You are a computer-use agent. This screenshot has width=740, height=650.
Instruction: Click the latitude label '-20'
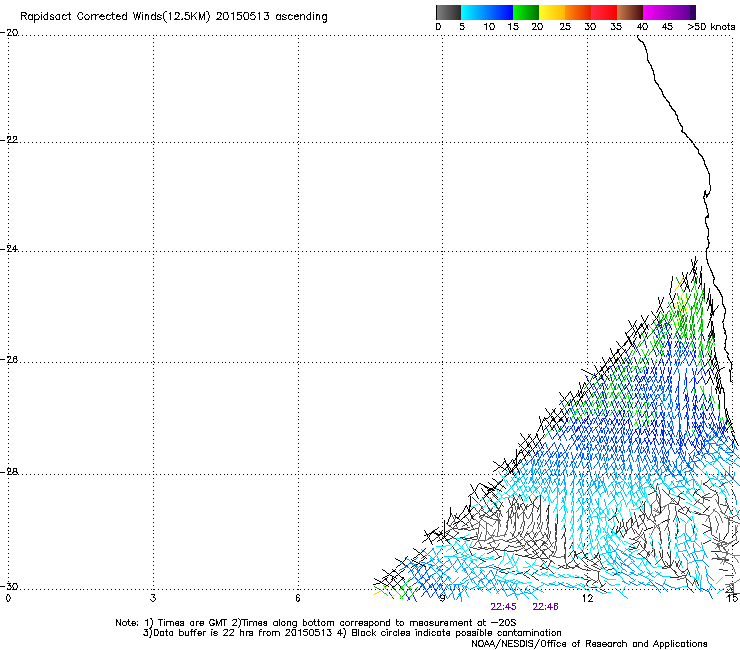[x=9, y=33]
